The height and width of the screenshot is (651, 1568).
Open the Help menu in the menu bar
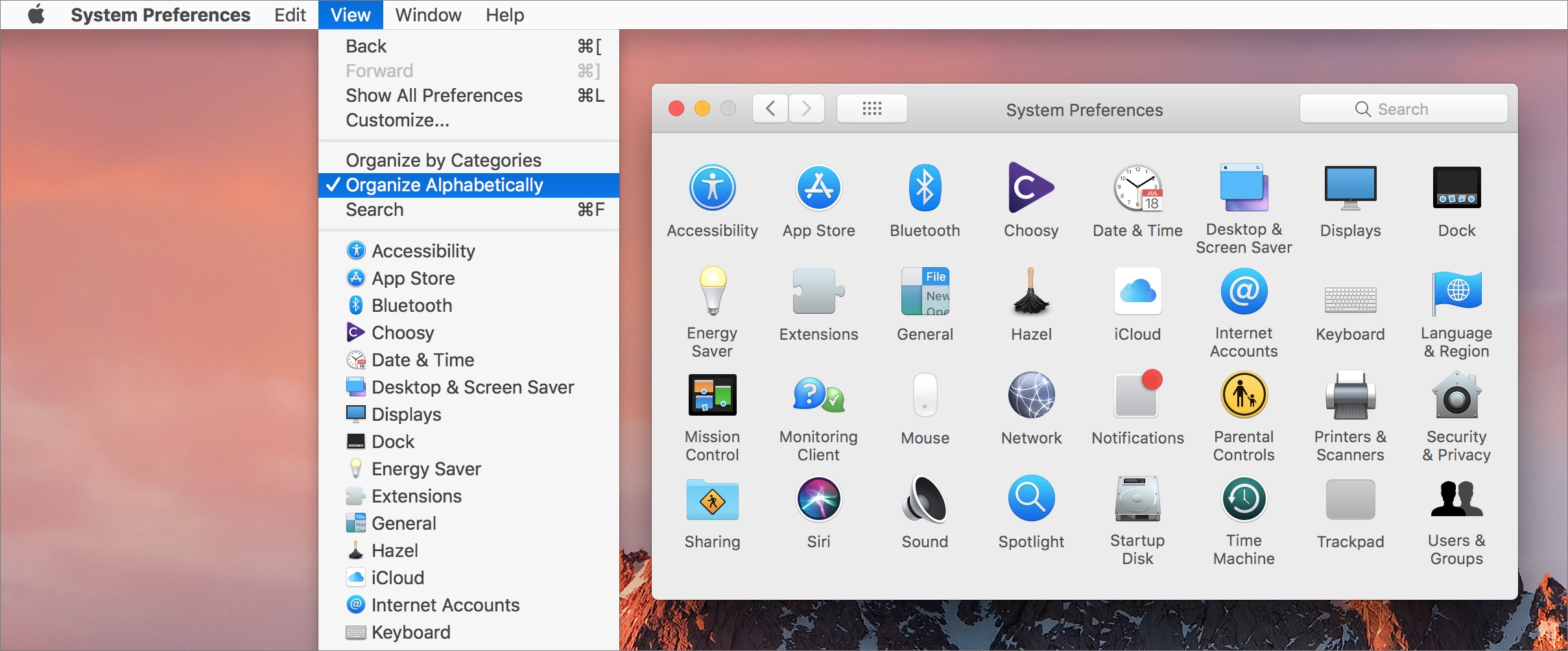pos(505,15)
